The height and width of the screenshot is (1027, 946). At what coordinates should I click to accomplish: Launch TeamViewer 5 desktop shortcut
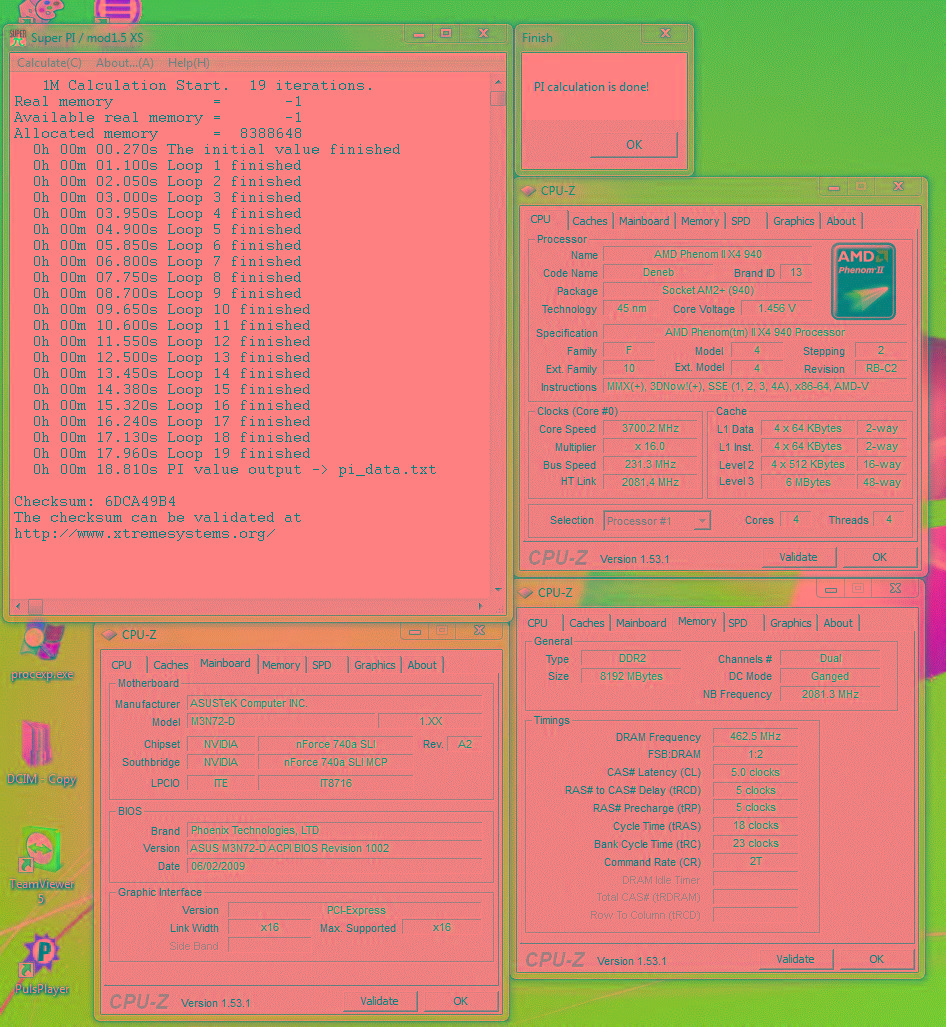pyautogui.click(x=41, y=865)
